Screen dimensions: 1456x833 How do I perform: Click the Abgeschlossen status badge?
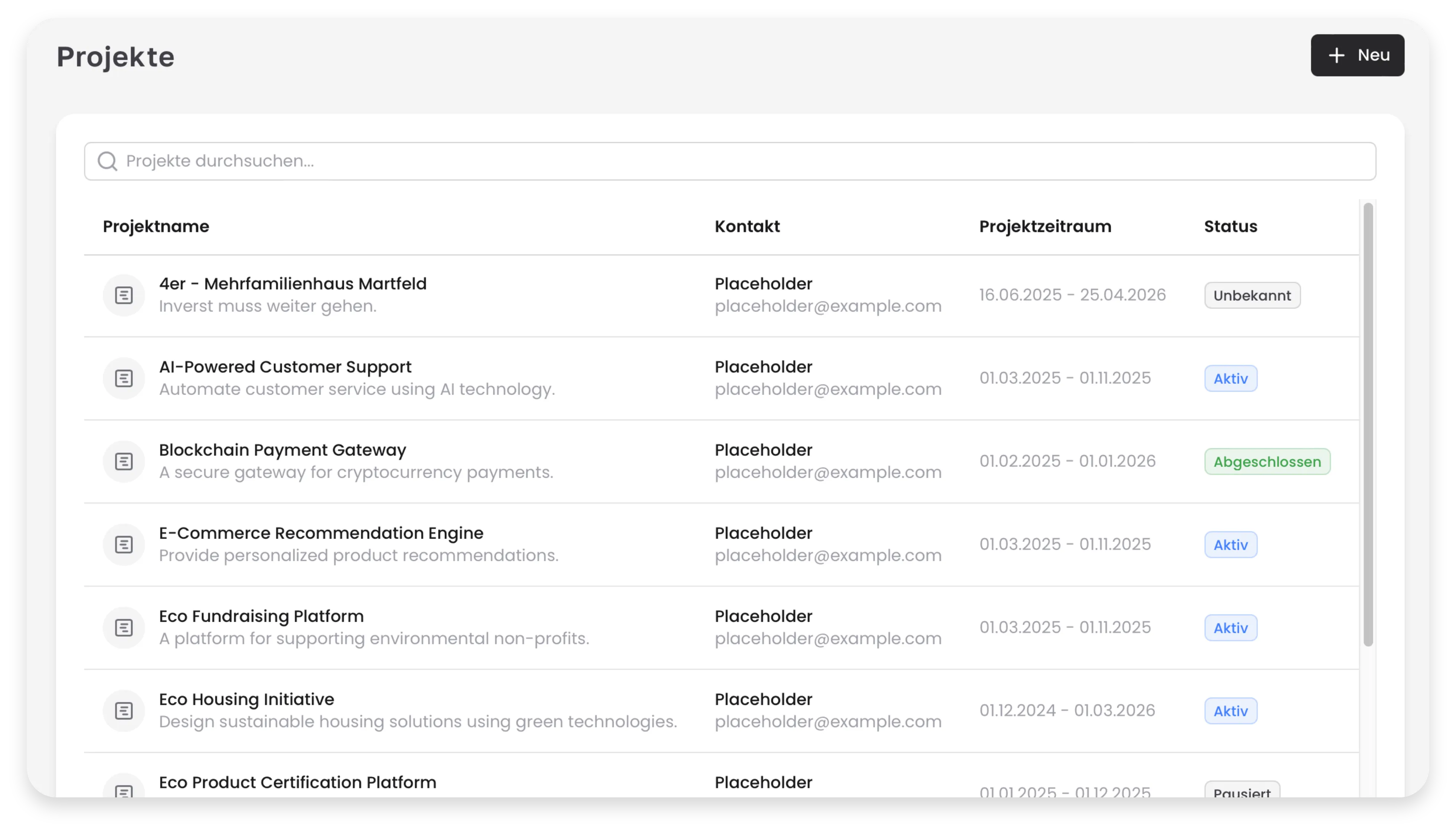[1267, 462]
